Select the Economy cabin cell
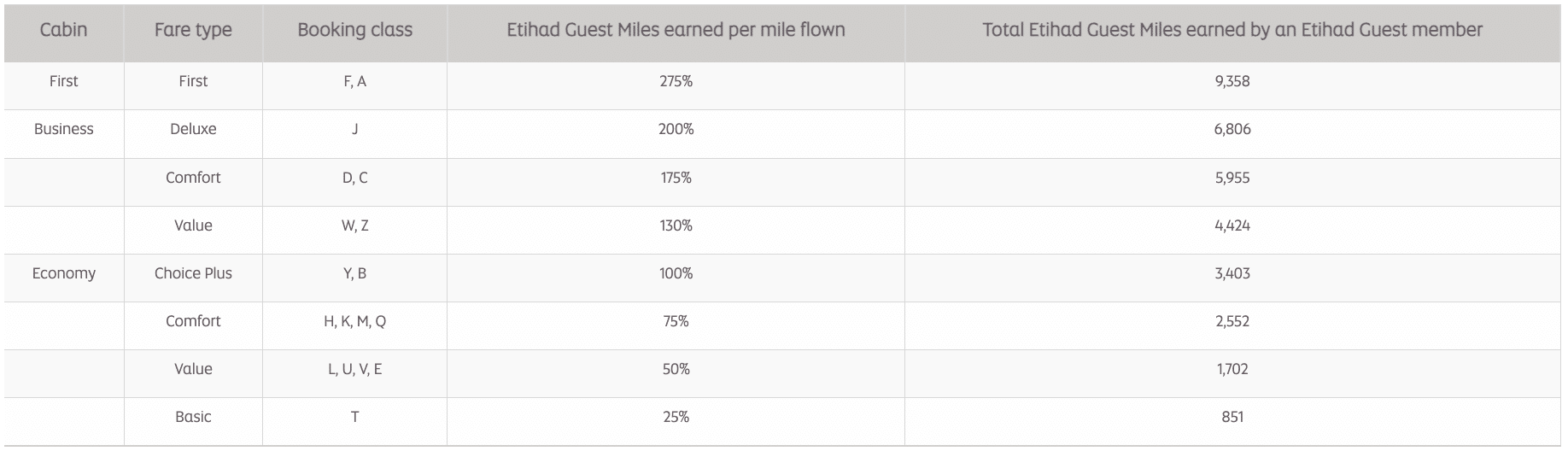Image resolution: width=1568 pixels, height=451 pixels. pos(64,273)
